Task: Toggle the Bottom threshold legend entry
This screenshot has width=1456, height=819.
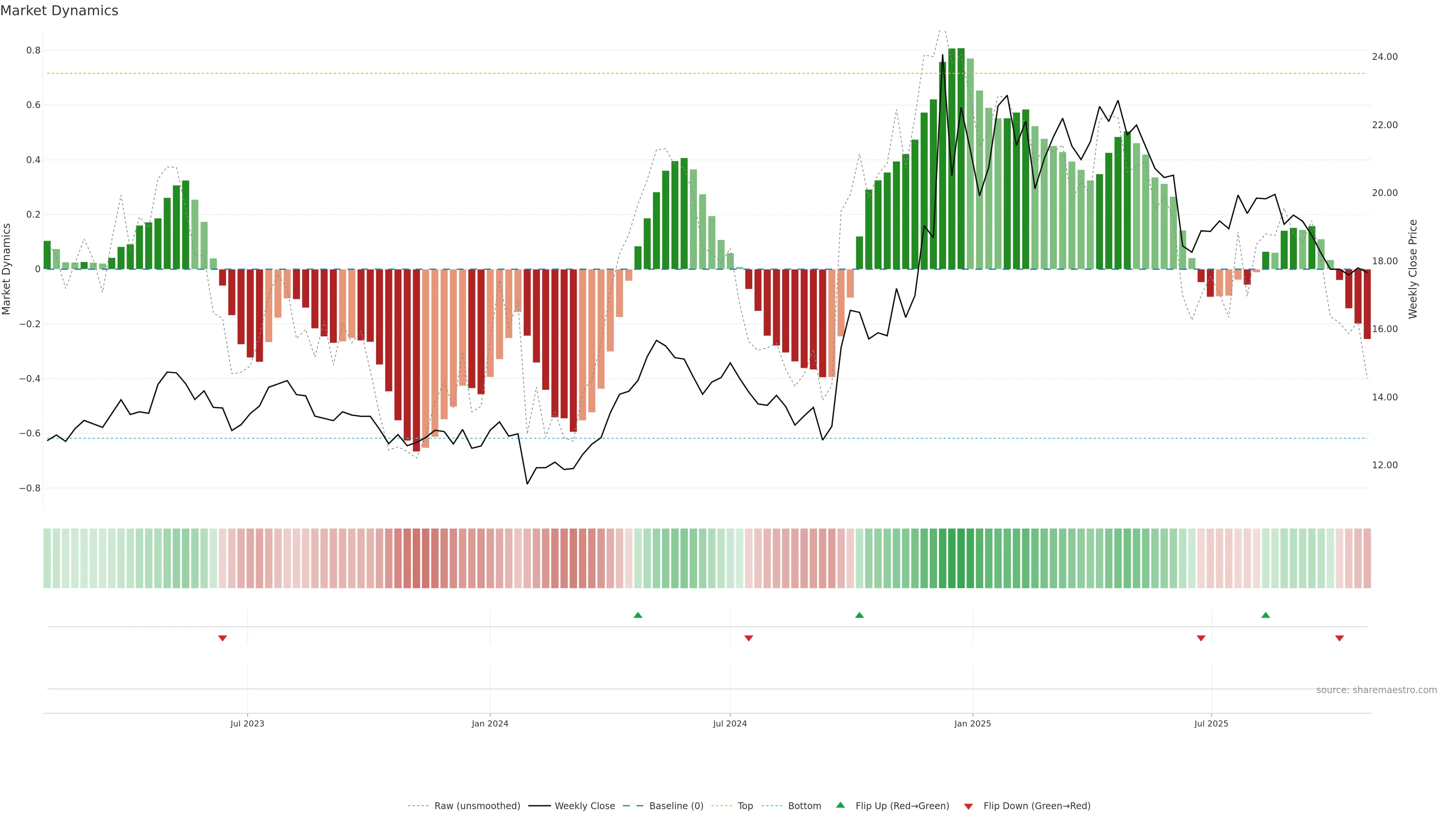Action: tap(804, 806)
